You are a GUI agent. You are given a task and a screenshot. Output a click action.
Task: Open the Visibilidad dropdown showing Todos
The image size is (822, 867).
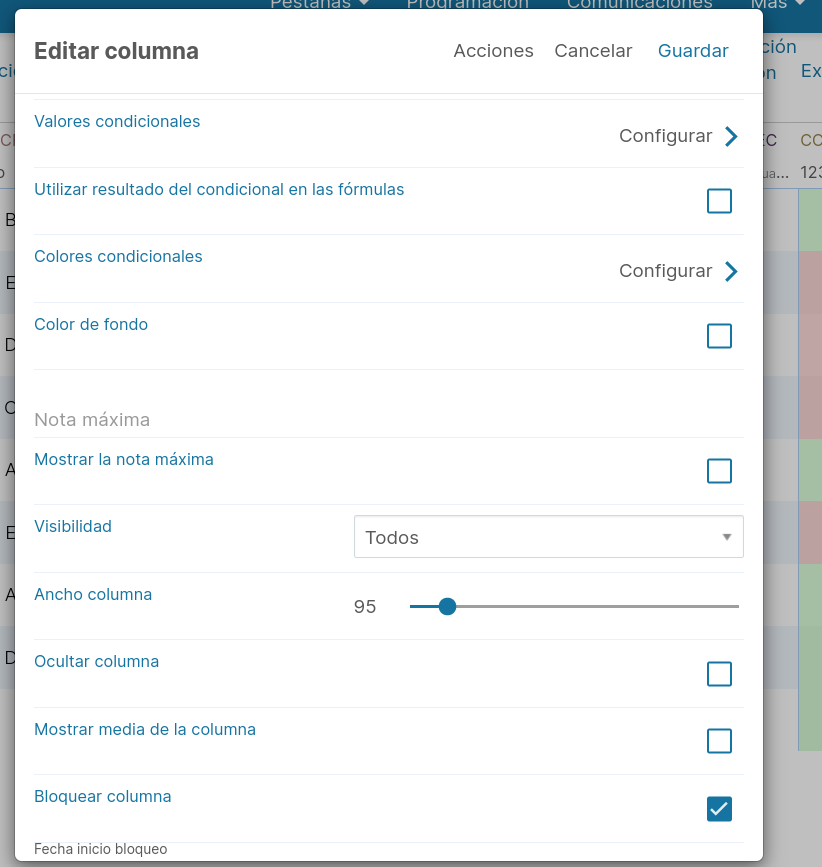click(548, 537)
